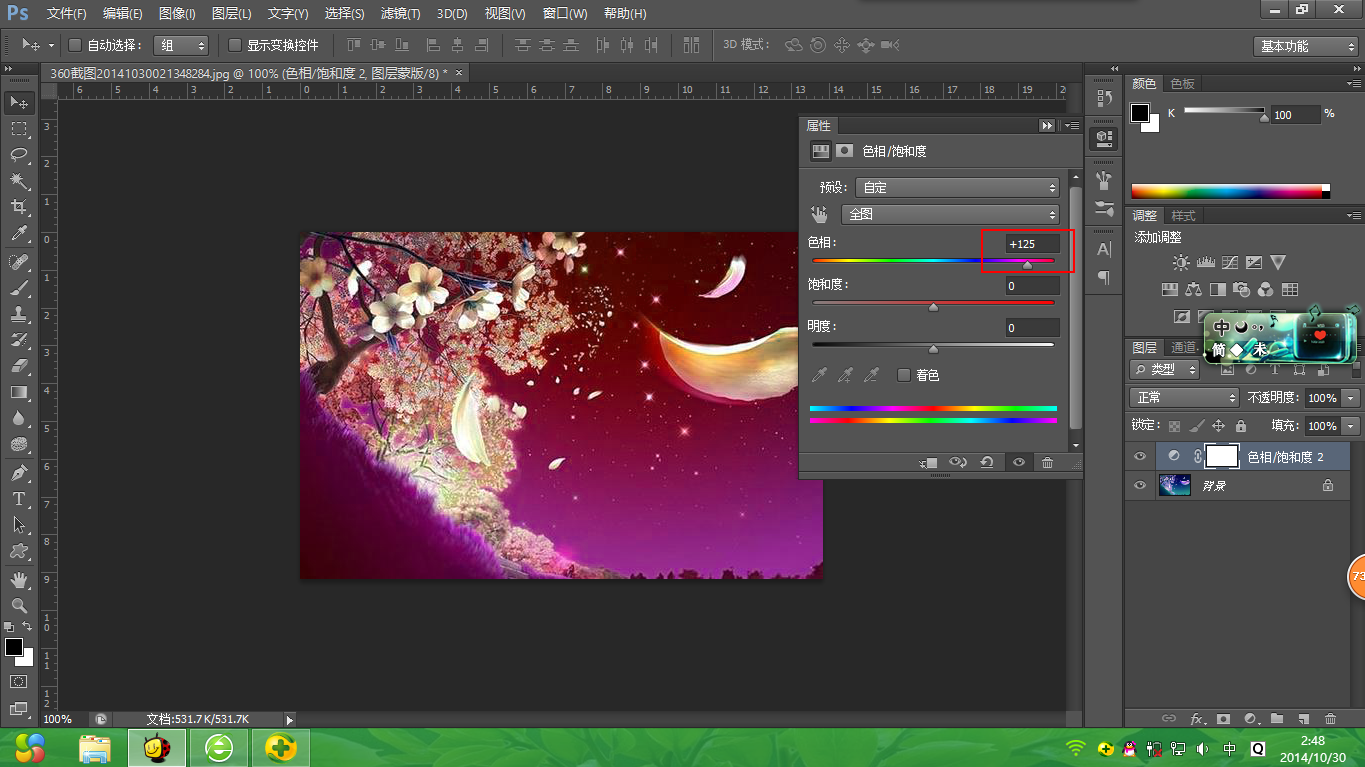The height and width of the screenshot is (767, 1365).
Task: Open the 文件(F) menu
Action: coord(67,14)
